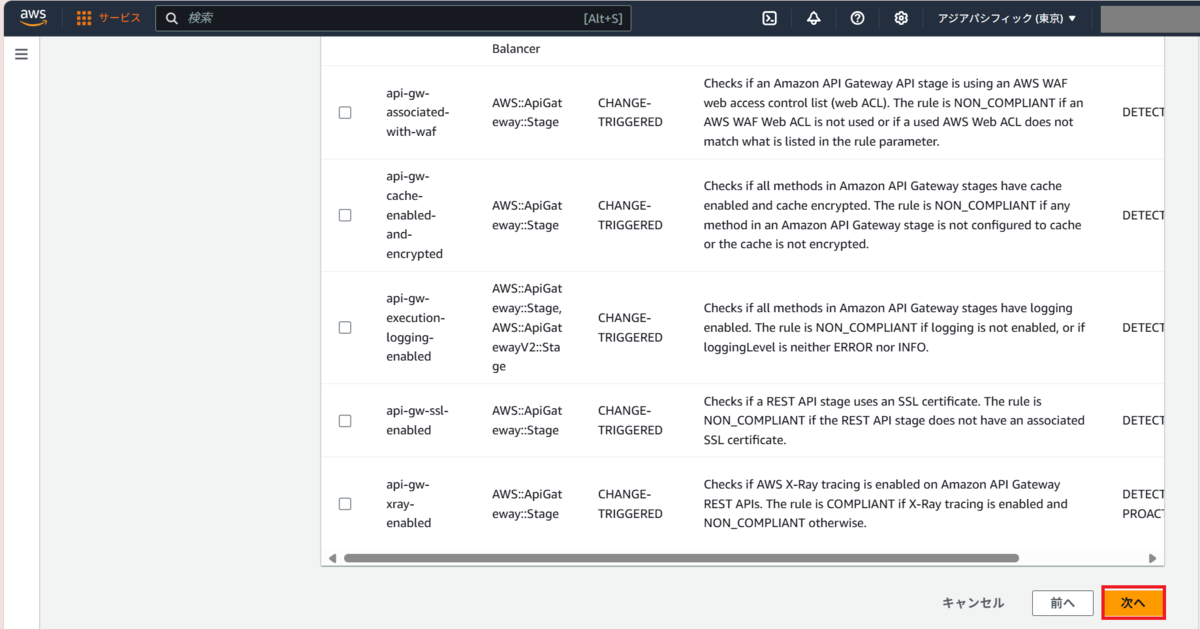Click the WAF rule description text

(x=893, y=112)
